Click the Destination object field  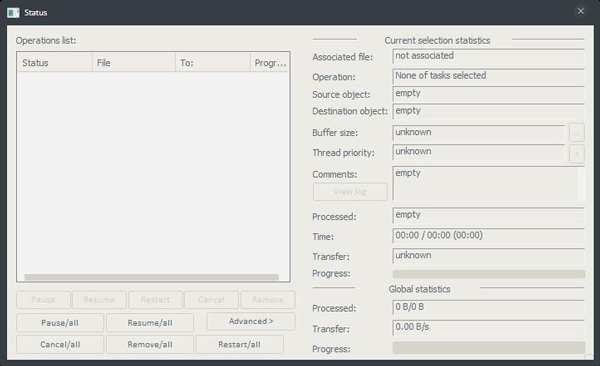tap(489, 111)
